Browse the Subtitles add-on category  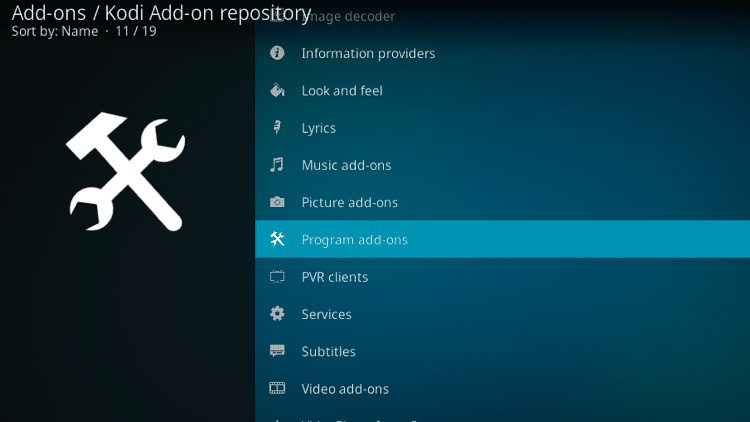(x=328, y=352)
